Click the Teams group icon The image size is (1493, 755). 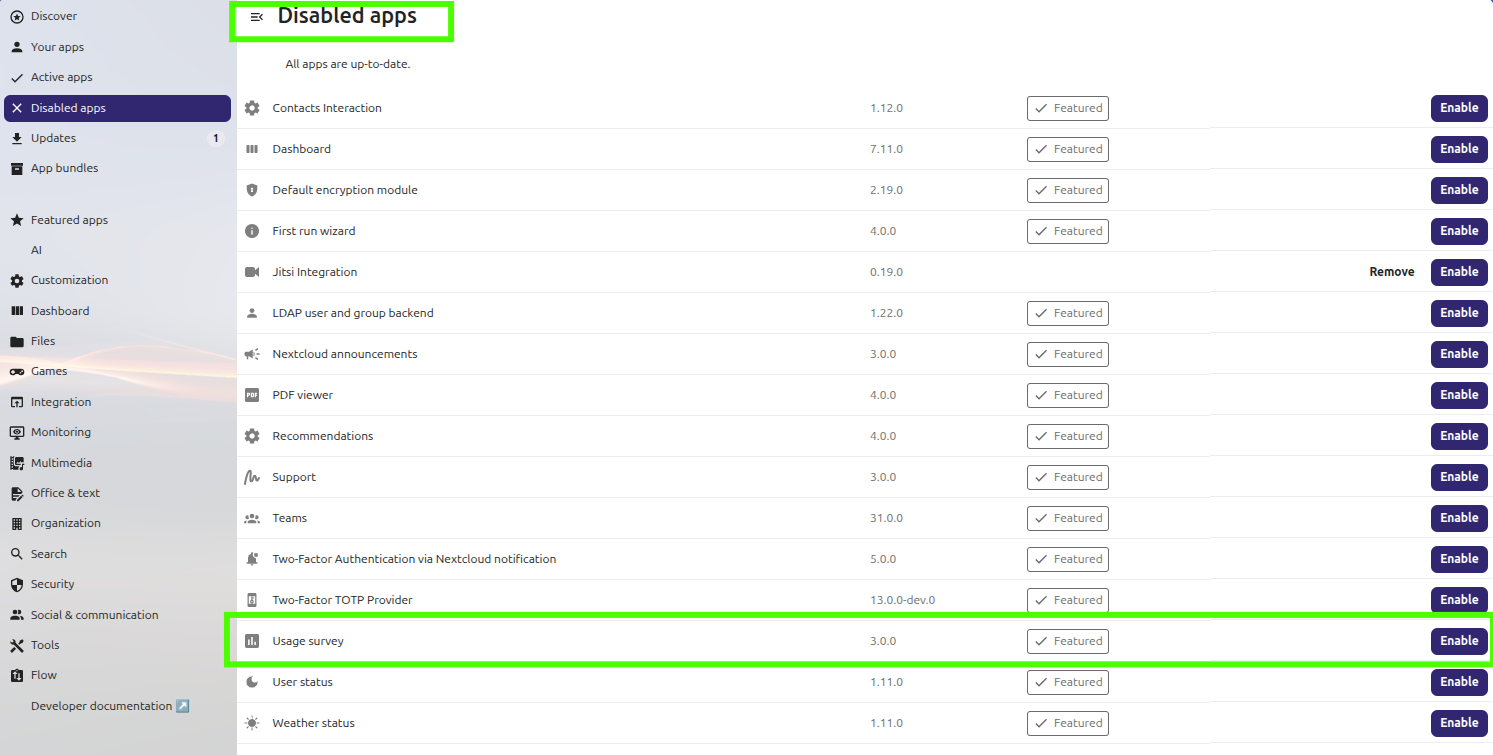click(x=252, y=518)
